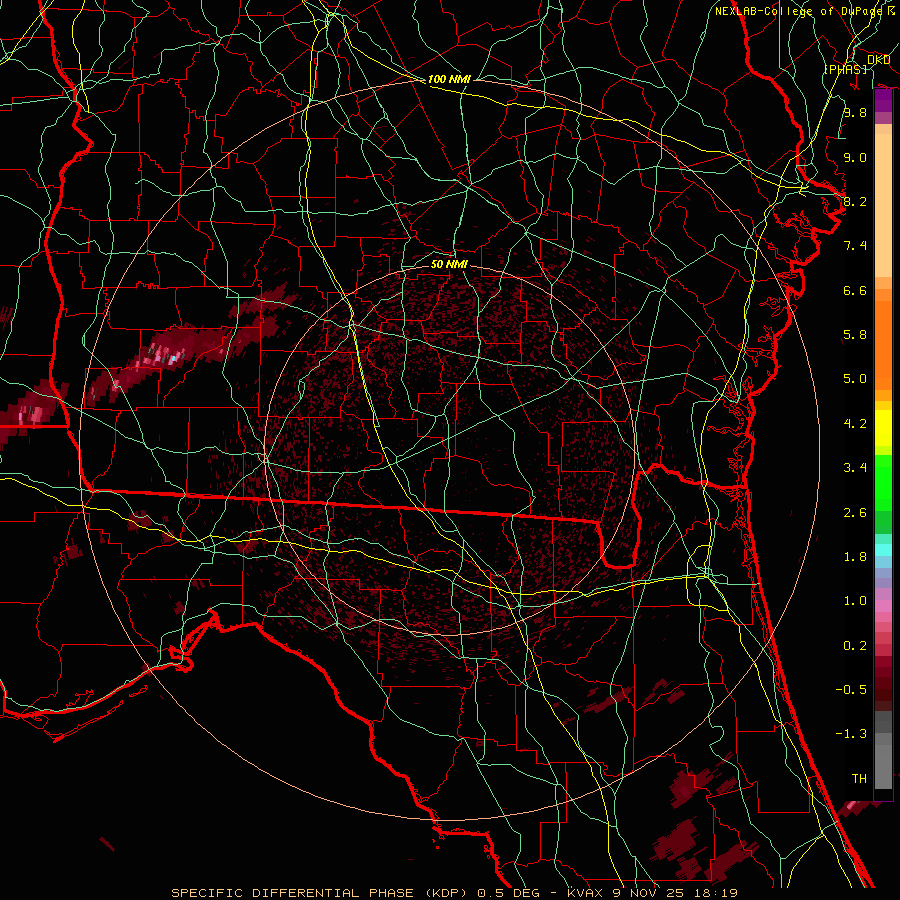Select the 4.2 legend value

point(855,424)
